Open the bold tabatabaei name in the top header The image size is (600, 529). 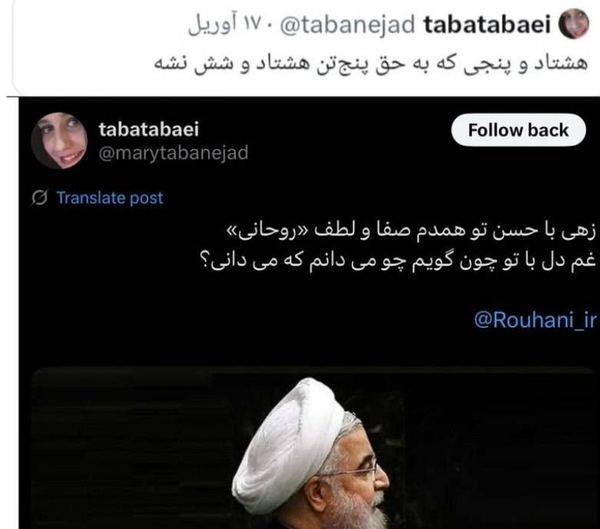[487, 24]
